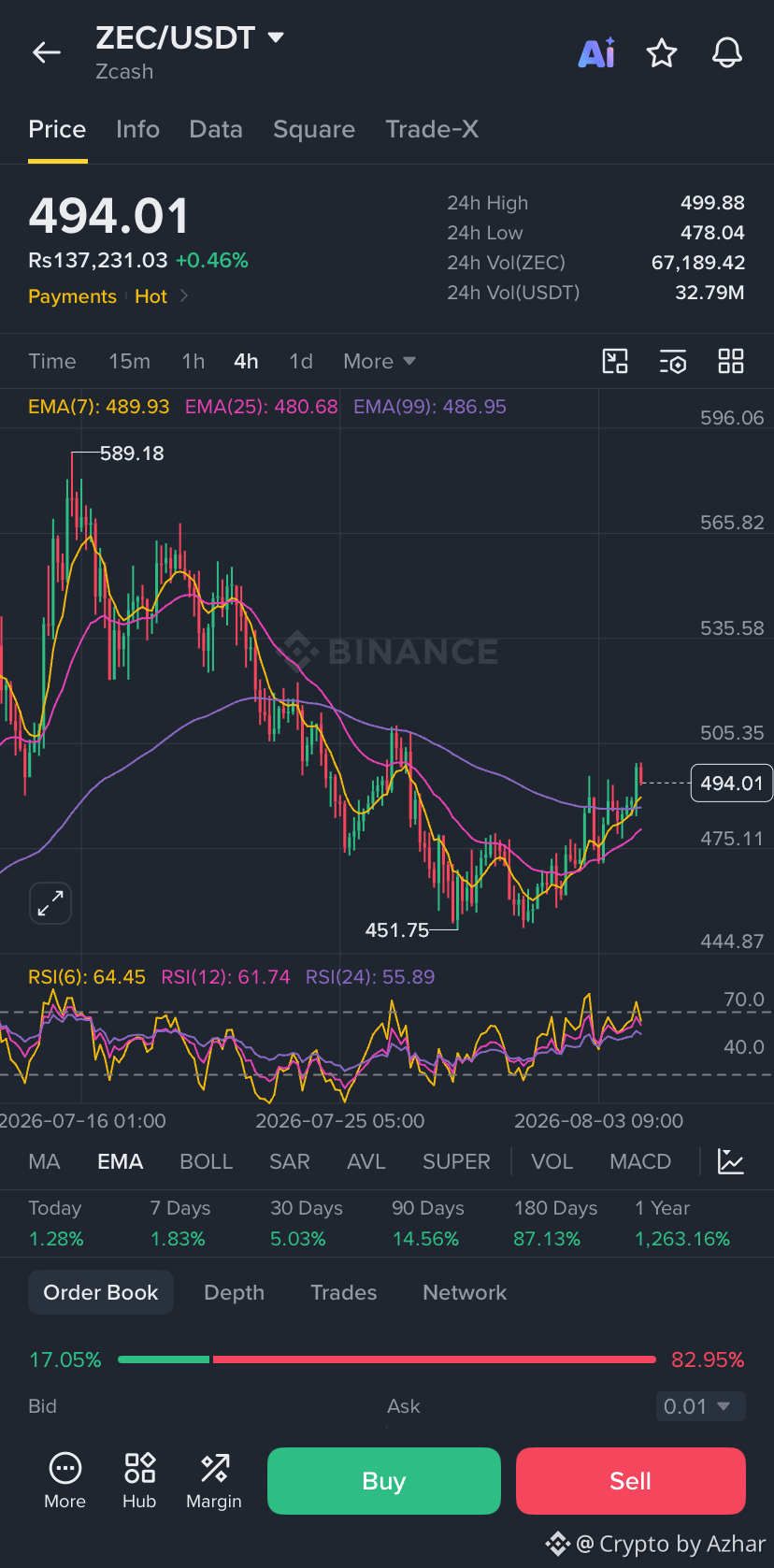Click the bid/ask ratio bar
Image resolution: width=774 pixels, height=1568 pixels.
coord(387,1359)
